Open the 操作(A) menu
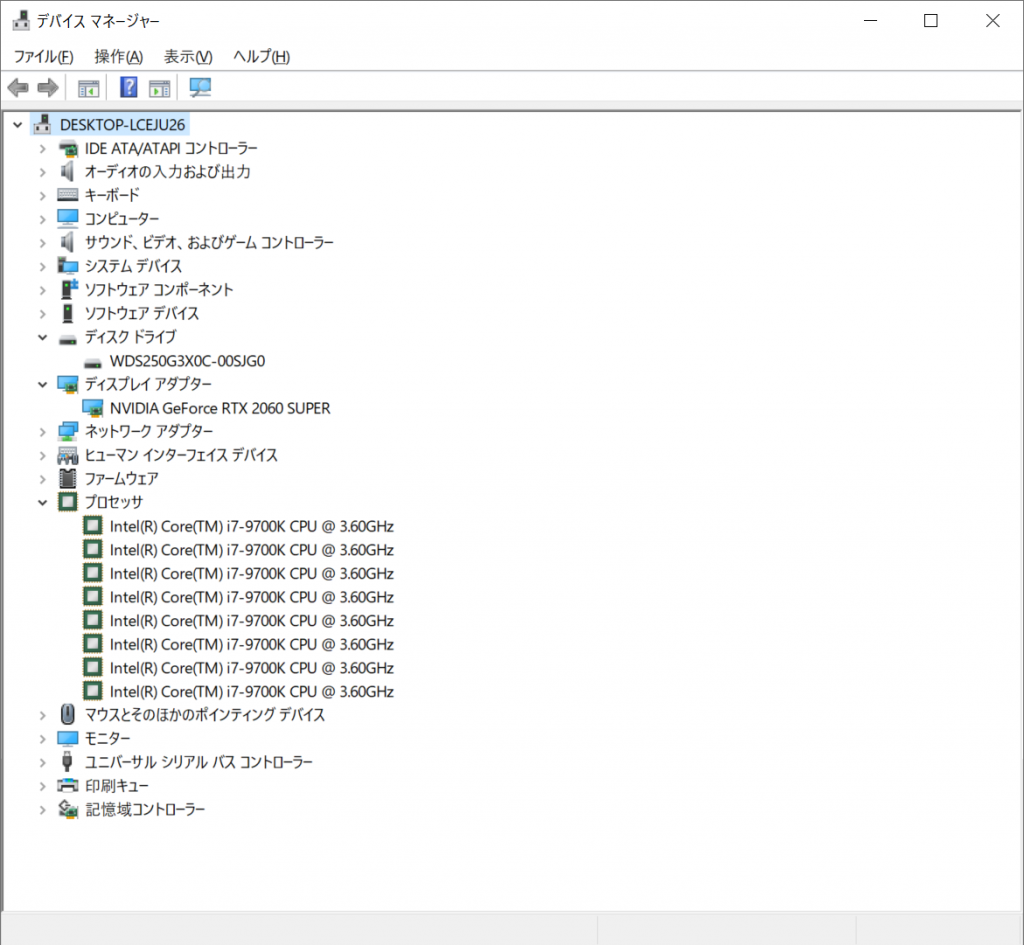This screenshot has height=945, width=1024. pyautogui.click(x=118, y=57)
